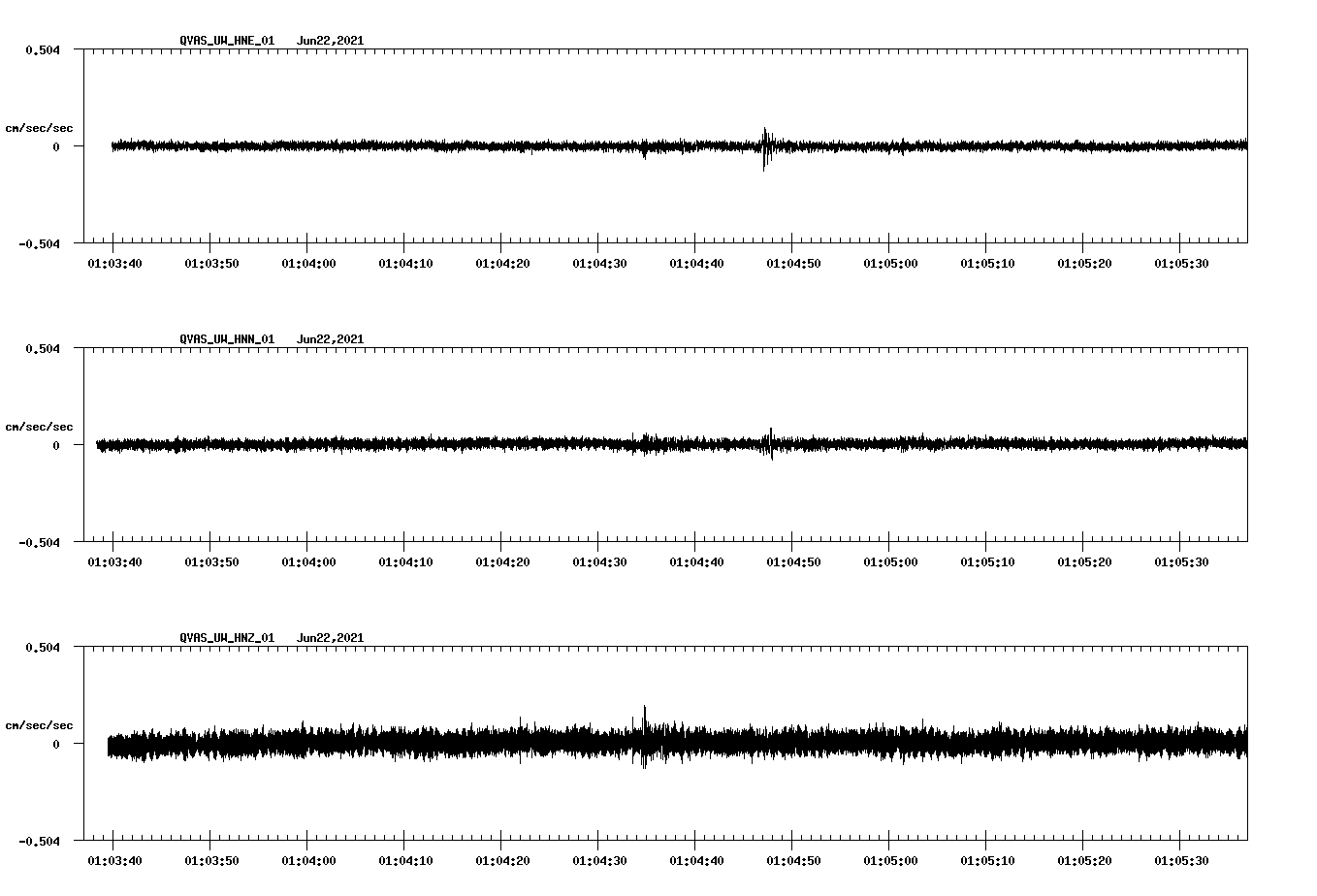
Task: Select time label 01:04:50 under HNE plot
Action: (793, 264)
